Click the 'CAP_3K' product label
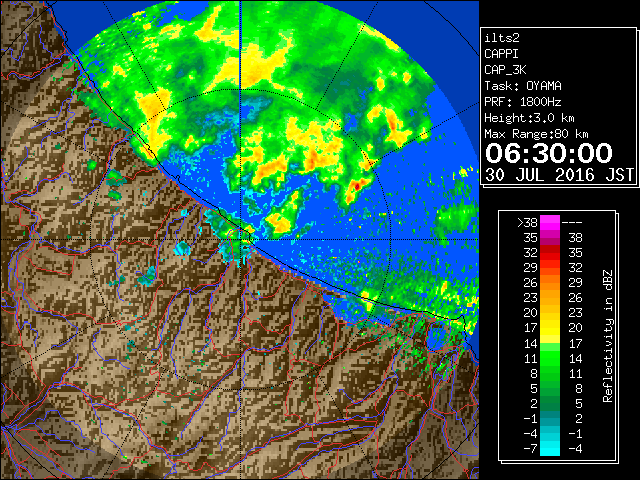 505,70
